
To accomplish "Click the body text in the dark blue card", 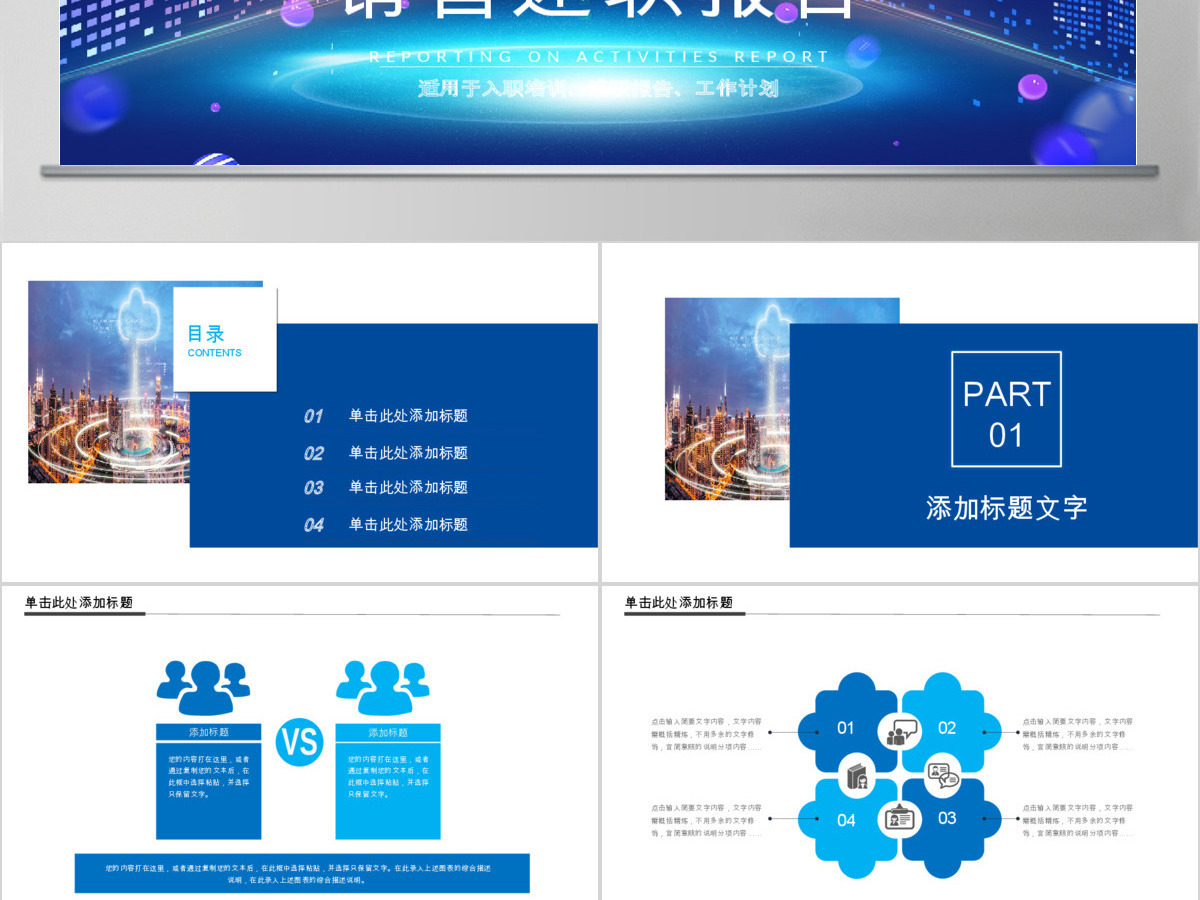I will [x=208, y=776].
